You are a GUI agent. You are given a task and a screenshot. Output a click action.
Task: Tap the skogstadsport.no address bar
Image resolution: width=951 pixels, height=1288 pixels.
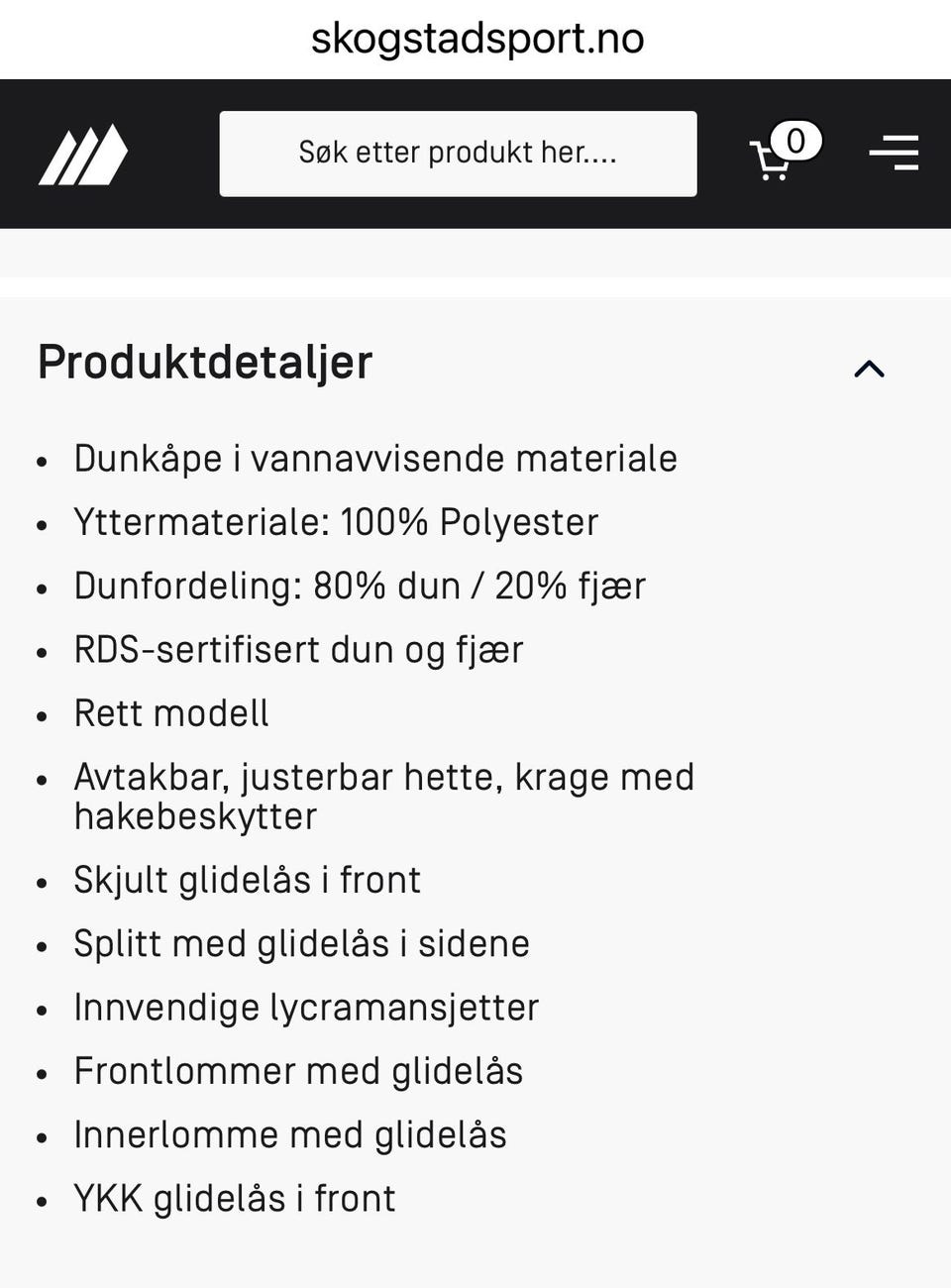point(476,39)
